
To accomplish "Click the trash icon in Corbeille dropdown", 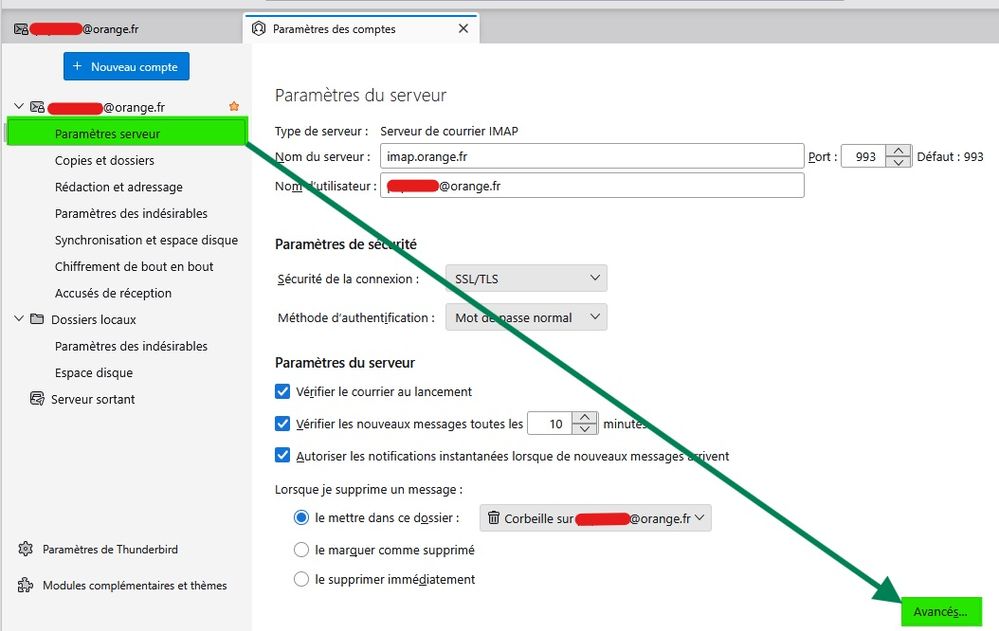I will (494, 518).
